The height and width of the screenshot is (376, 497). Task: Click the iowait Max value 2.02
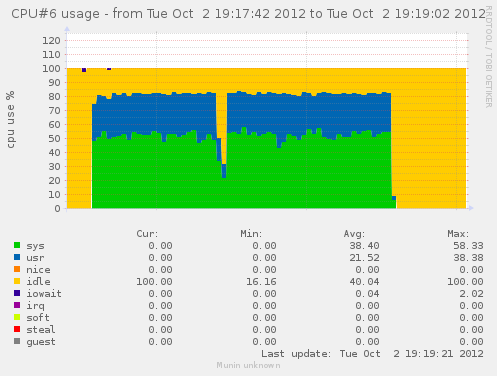471,294
